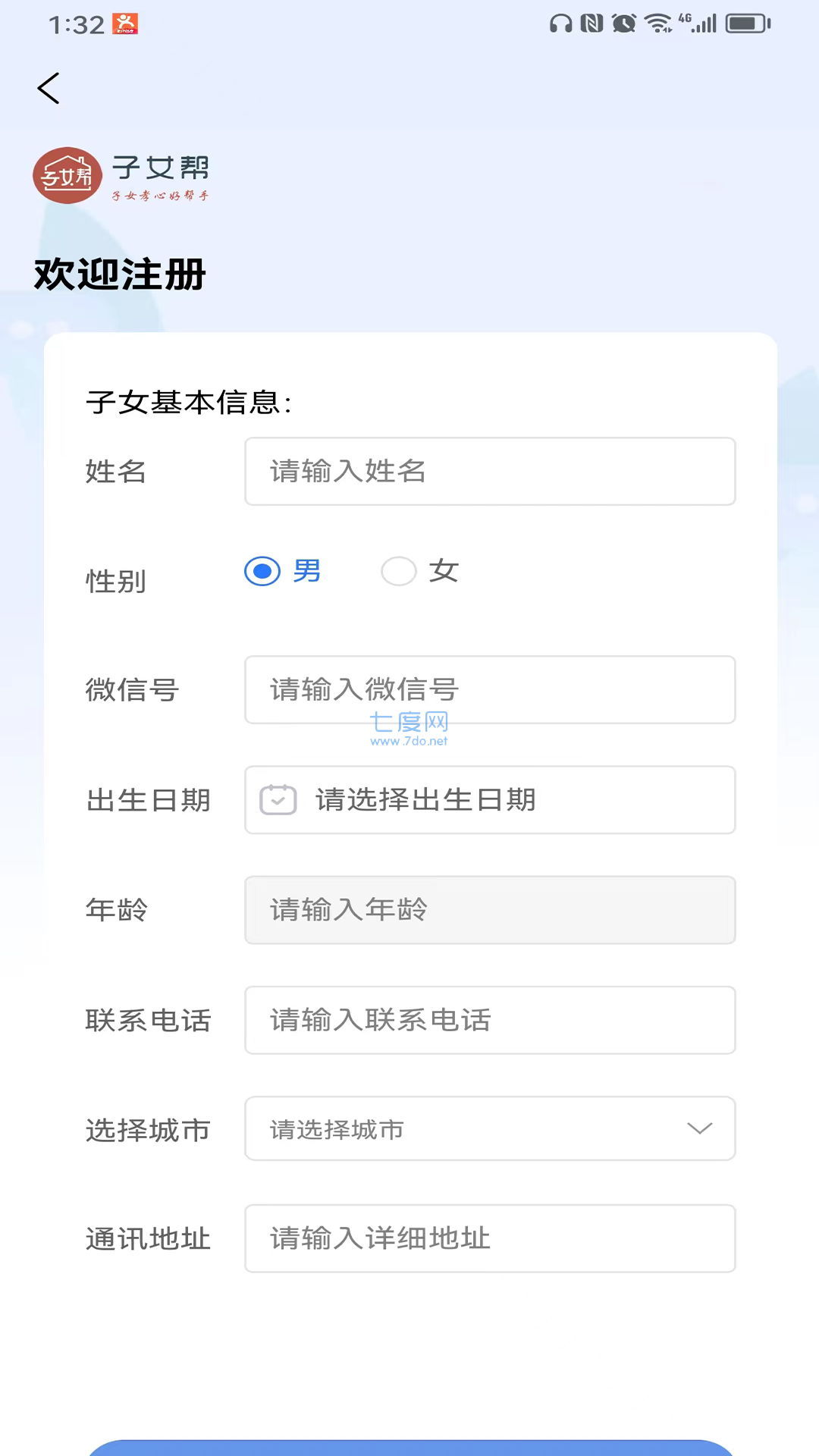Click the 请输入姓名 name field
819x1456 pixels.
(x=490, y=472)
